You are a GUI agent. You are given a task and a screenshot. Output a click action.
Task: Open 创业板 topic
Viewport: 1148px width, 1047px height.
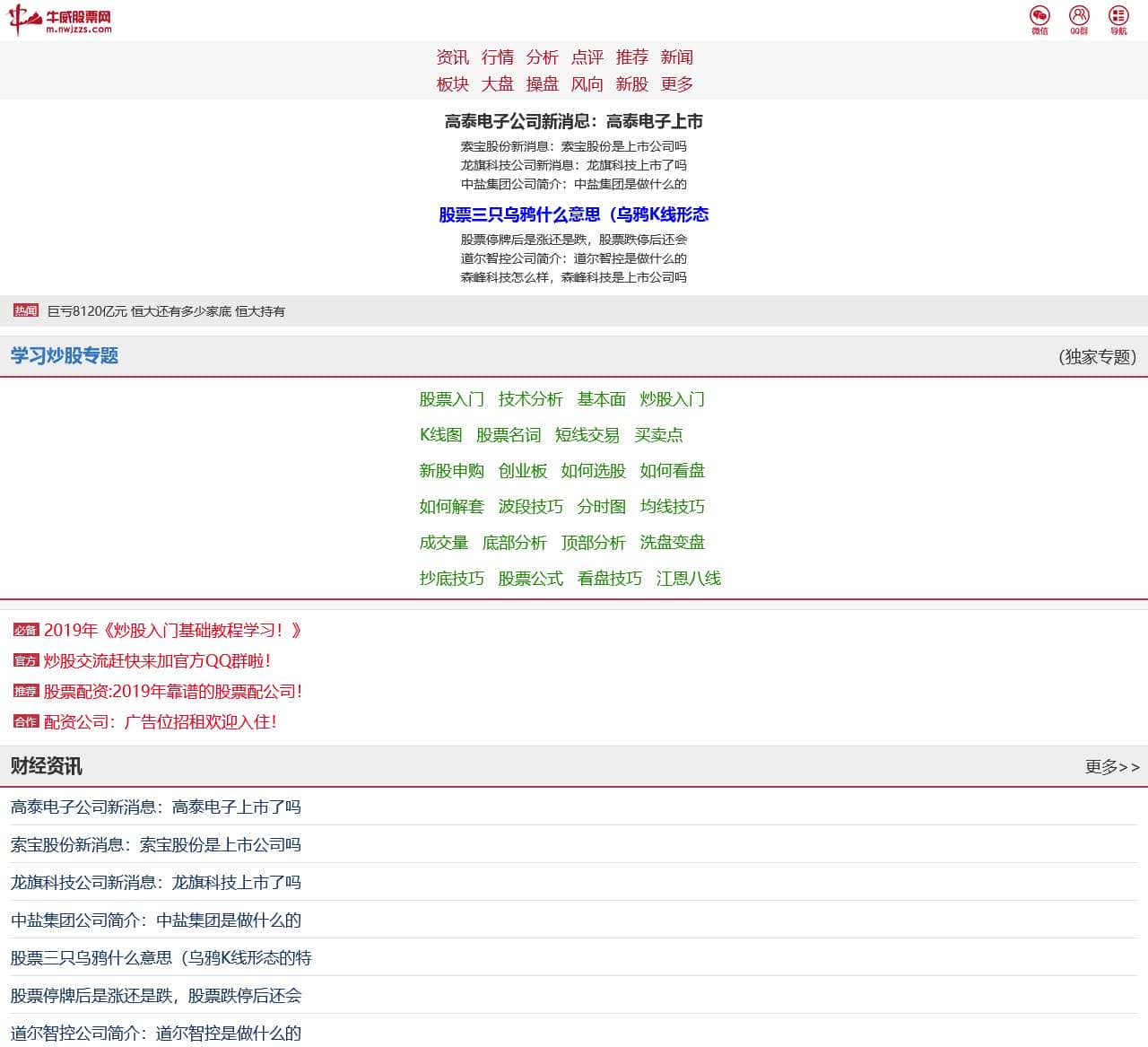coord(523,471)
